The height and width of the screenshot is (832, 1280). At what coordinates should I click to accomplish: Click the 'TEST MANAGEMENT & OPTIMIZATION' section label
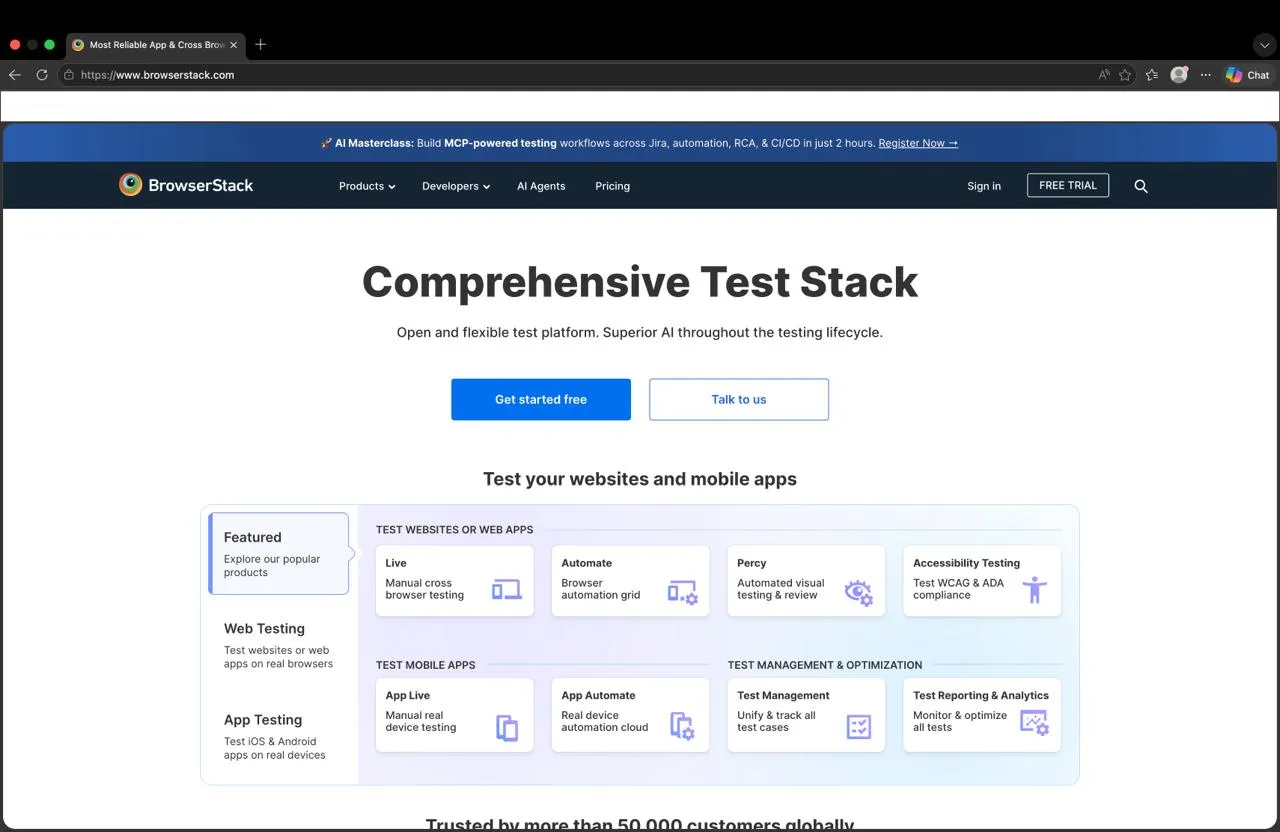(x=825, y=665)
